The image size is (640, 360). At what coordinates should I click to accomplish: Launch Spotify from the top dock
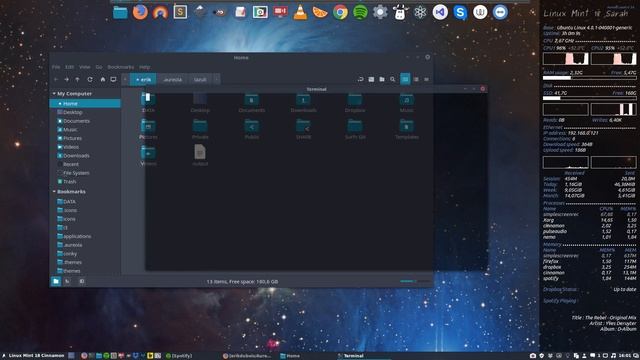point(360,12)
